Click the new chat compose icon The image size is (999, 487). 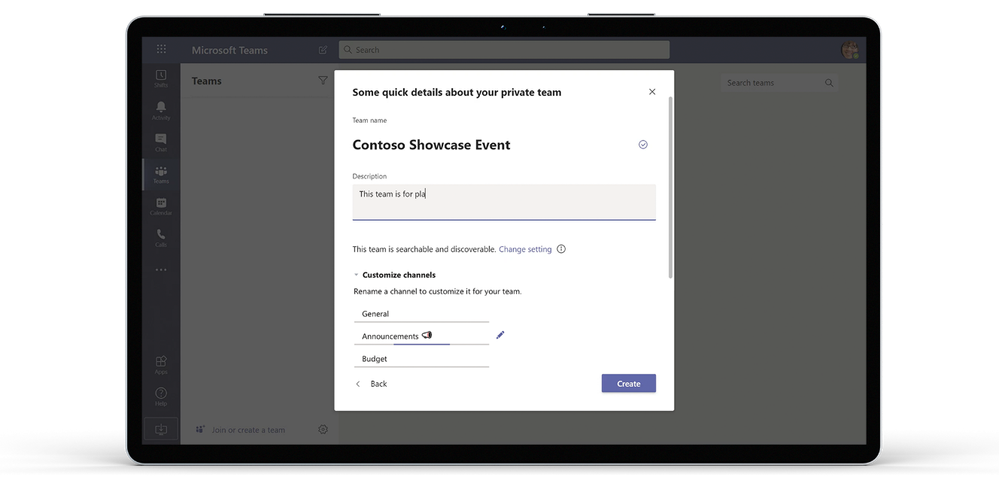[323, 50]
